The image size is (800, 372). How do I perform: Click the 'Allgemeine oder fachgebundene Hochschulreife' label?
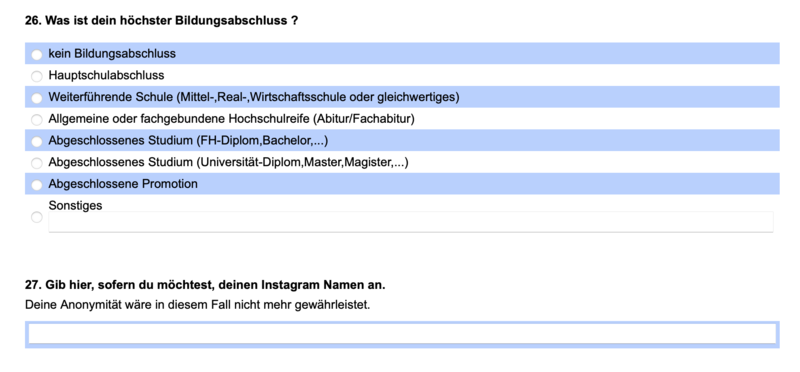[x=231, y=119]
